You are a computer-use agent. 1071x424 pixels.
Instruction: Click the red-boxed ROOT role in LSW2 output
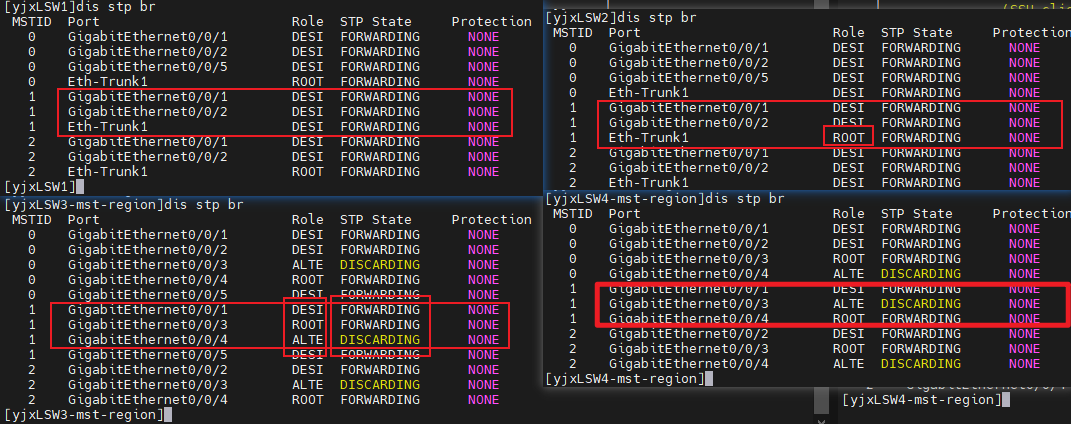tap(848, 137)
